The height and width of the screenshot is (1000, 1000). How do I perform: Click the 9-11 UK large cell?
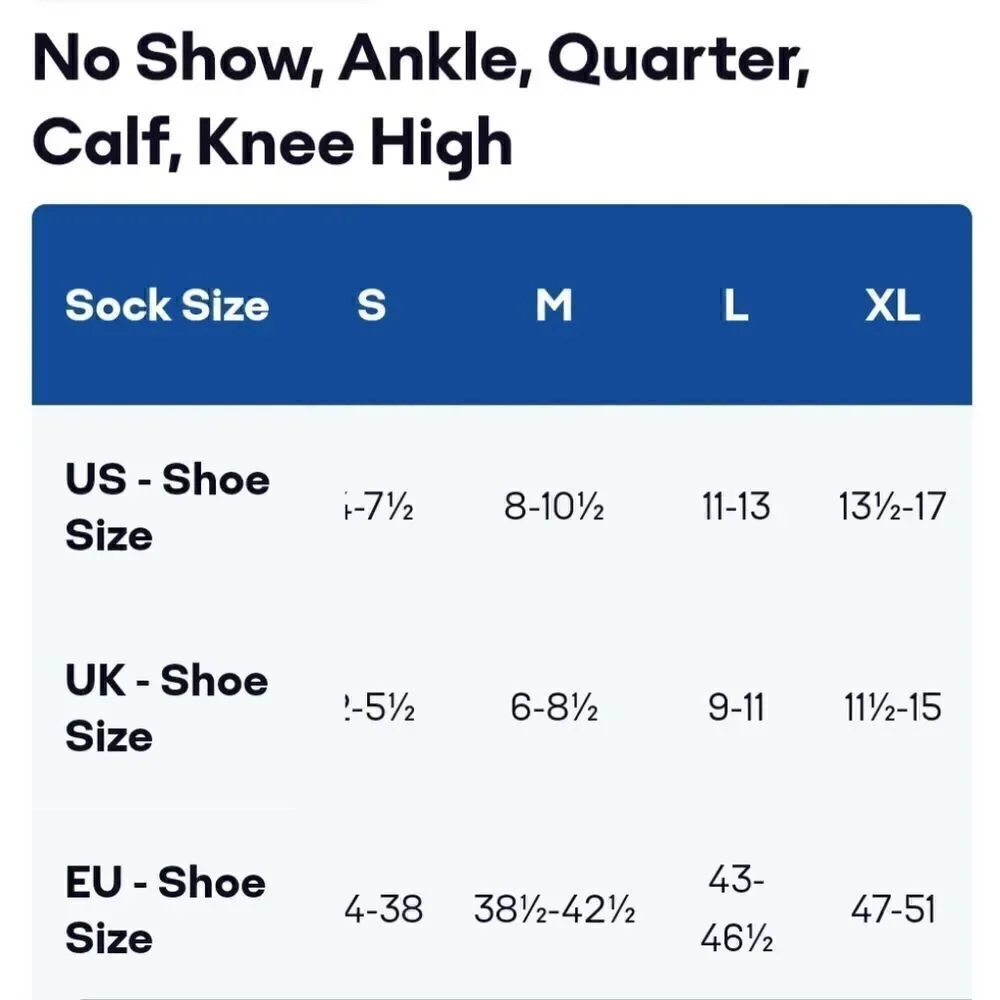coord(736,708)
